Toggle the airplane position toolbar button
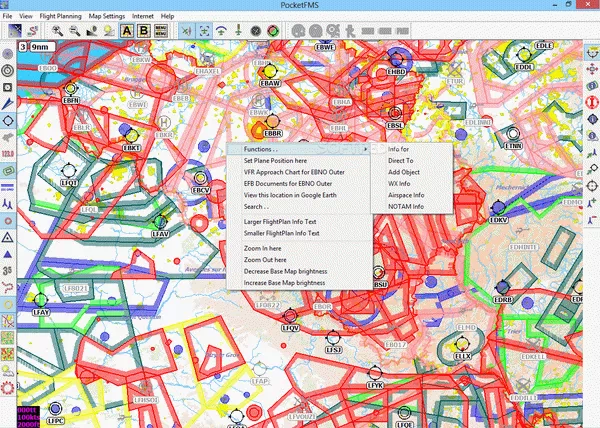This screenshot has height=428, width=600. click(187, 31)
